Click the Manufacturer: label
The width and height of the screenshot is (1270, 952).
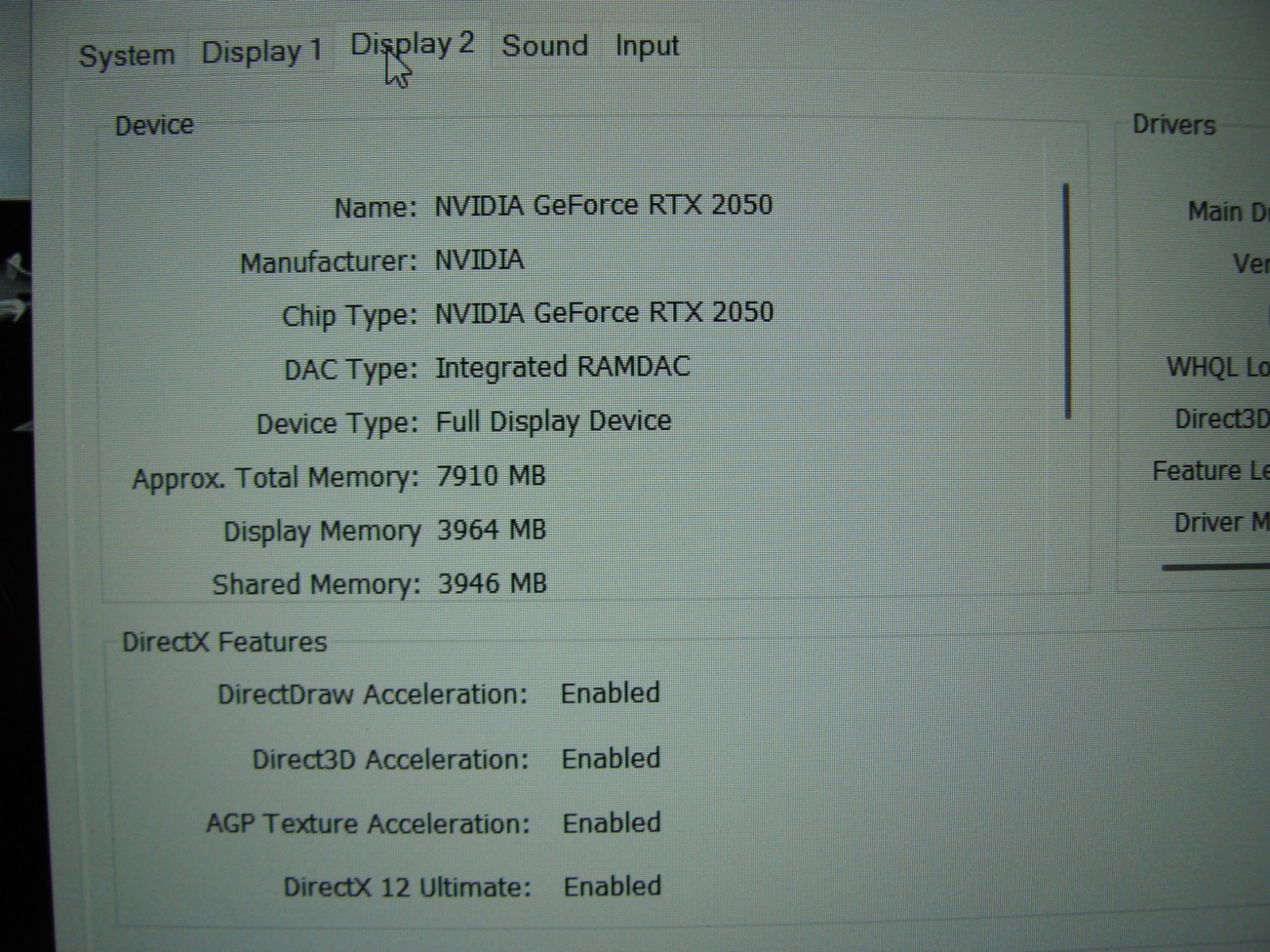point(329,262)
